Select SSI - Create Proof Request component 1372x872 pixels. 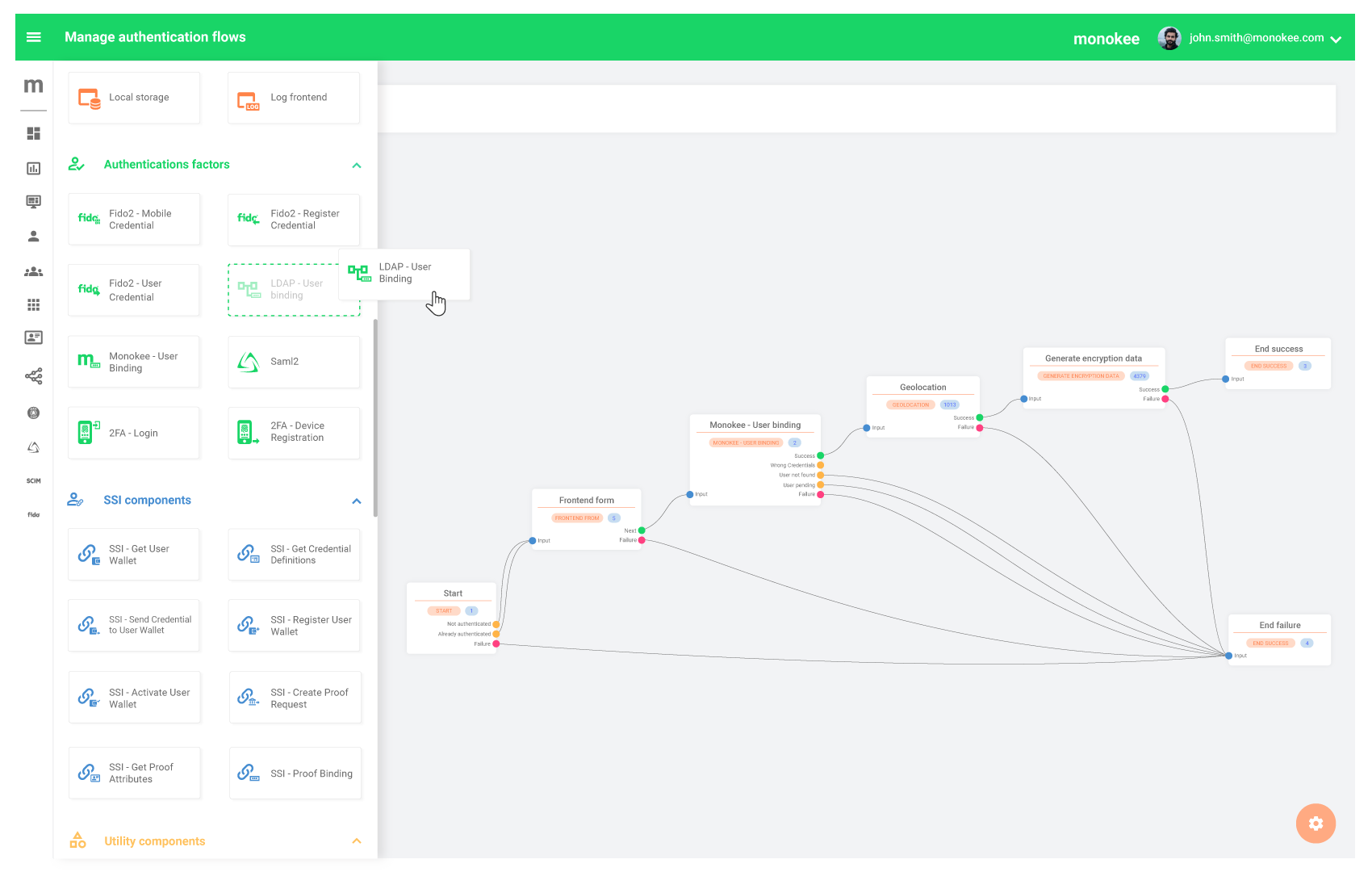point(295,698)
